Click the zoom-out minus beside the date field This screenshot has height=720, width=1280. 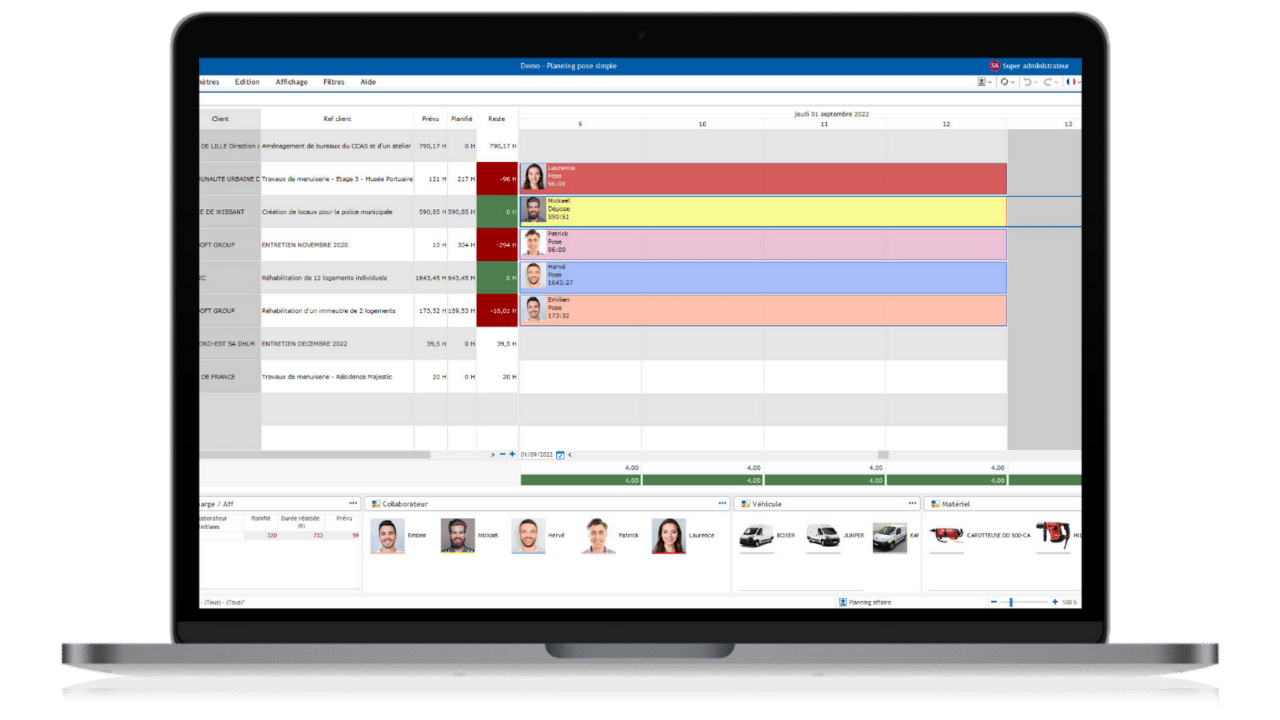(x=502, y=455)
